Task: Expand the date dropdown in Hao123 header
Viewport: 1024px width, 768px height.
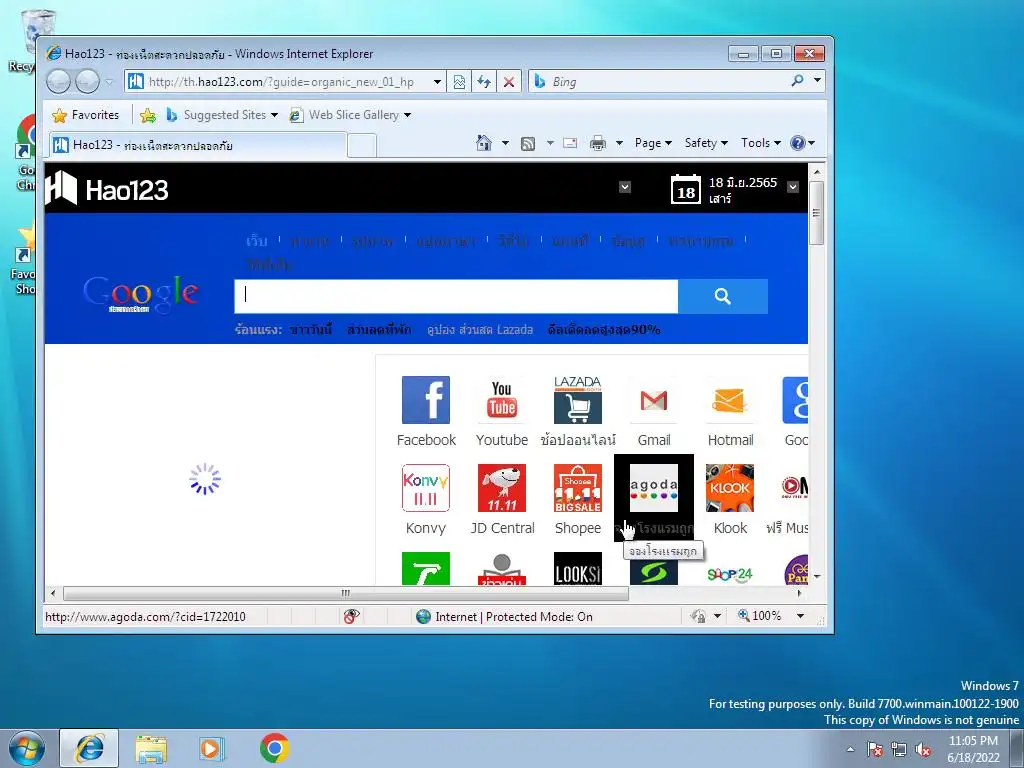Action: tap(793, 187)
